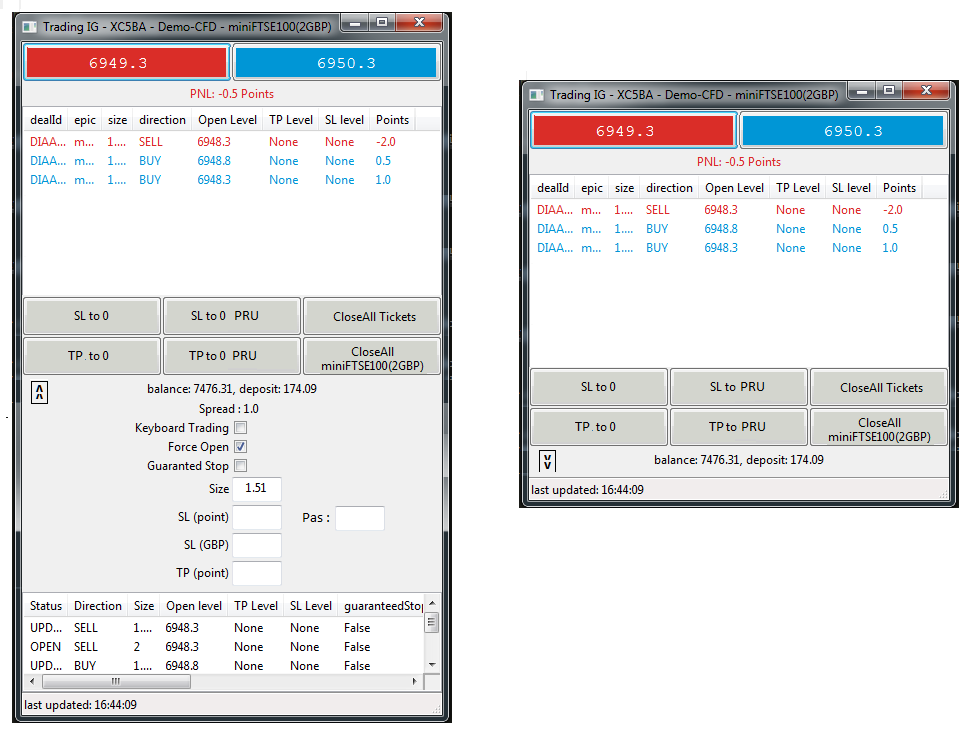The height and width of the screenshot is (732, 979).
Task: Collapse the settings panel with the up-chevron icon
Action: (39, 392)
